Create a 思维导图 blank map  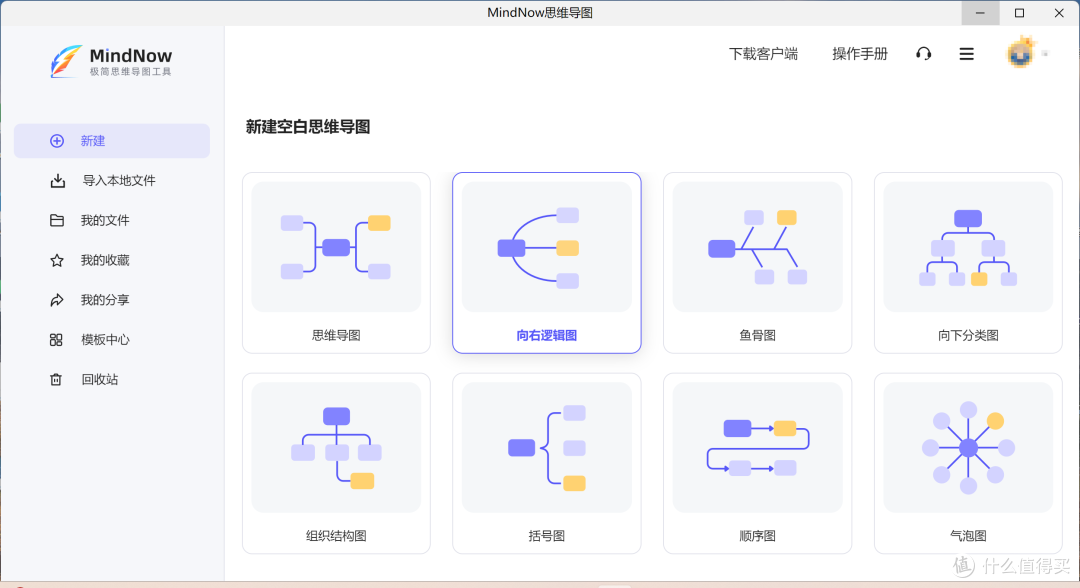pos(336,263)
